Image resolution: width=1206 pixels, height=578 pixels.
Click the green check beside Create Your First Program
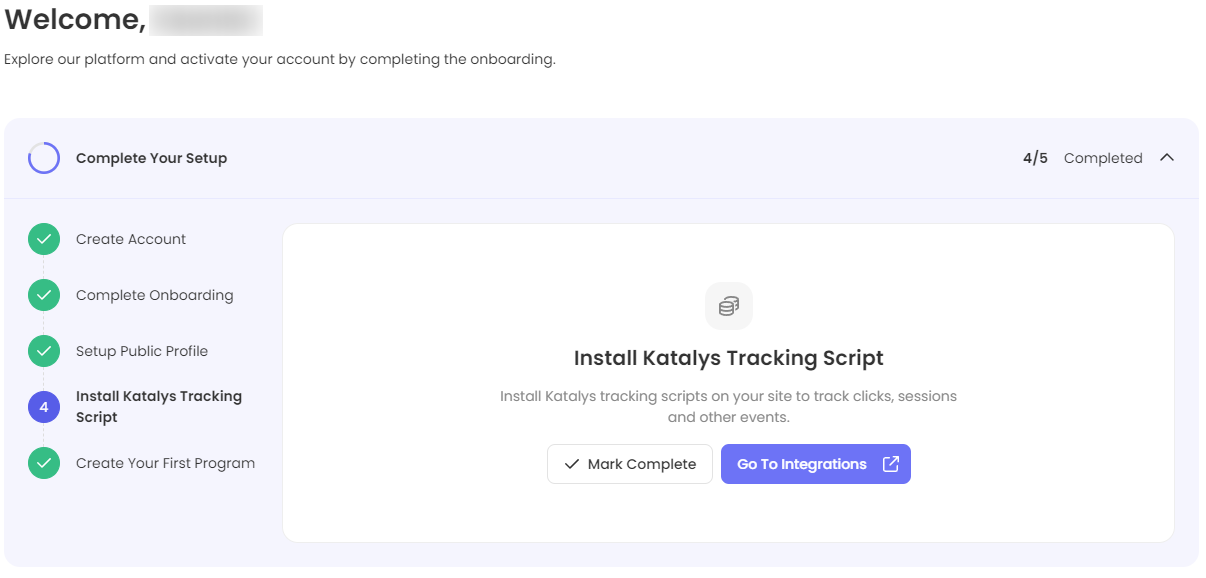click(x=44, y=463)
